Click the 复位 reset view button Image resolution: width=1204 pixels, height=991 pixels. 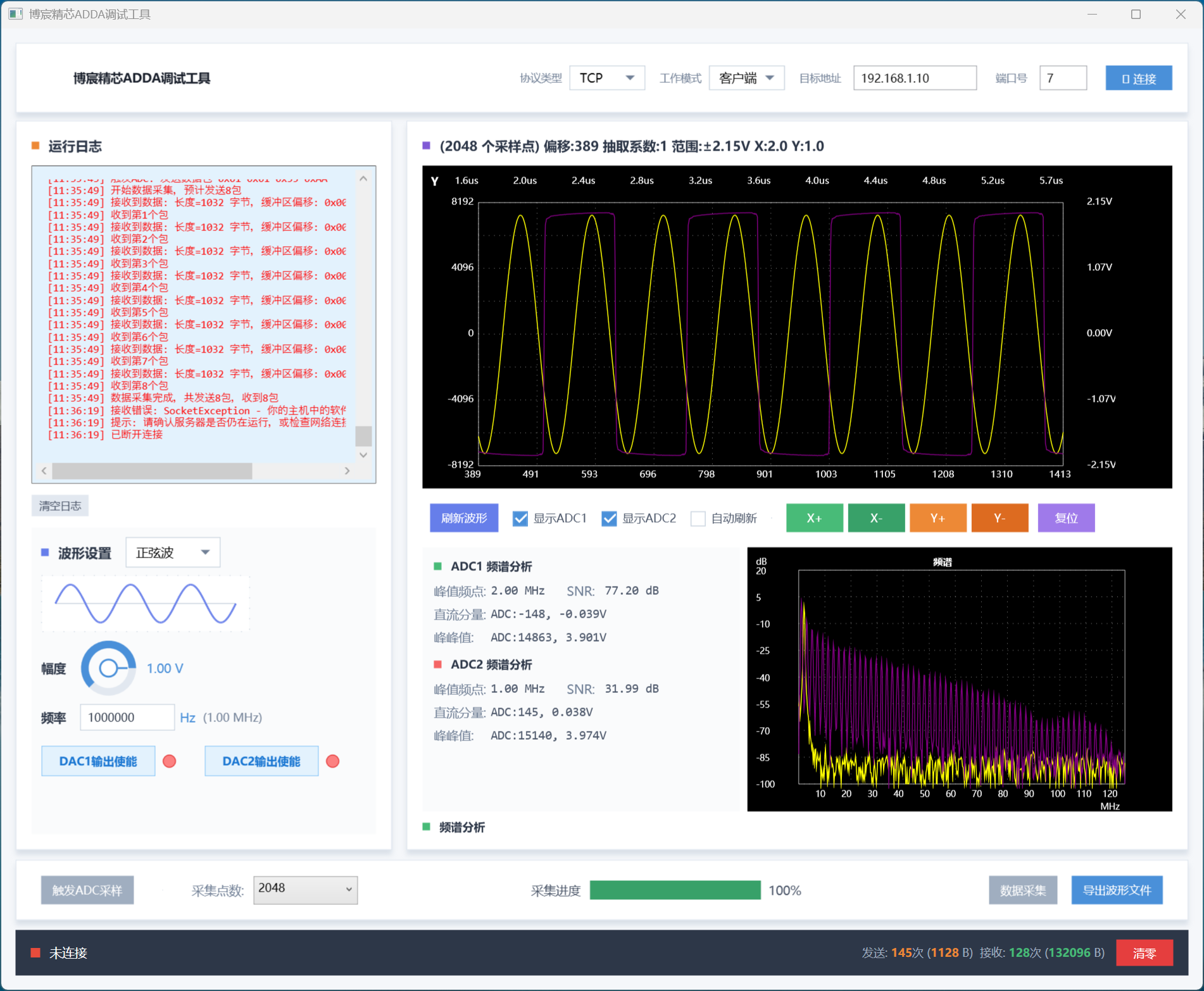pos(1067,518)
